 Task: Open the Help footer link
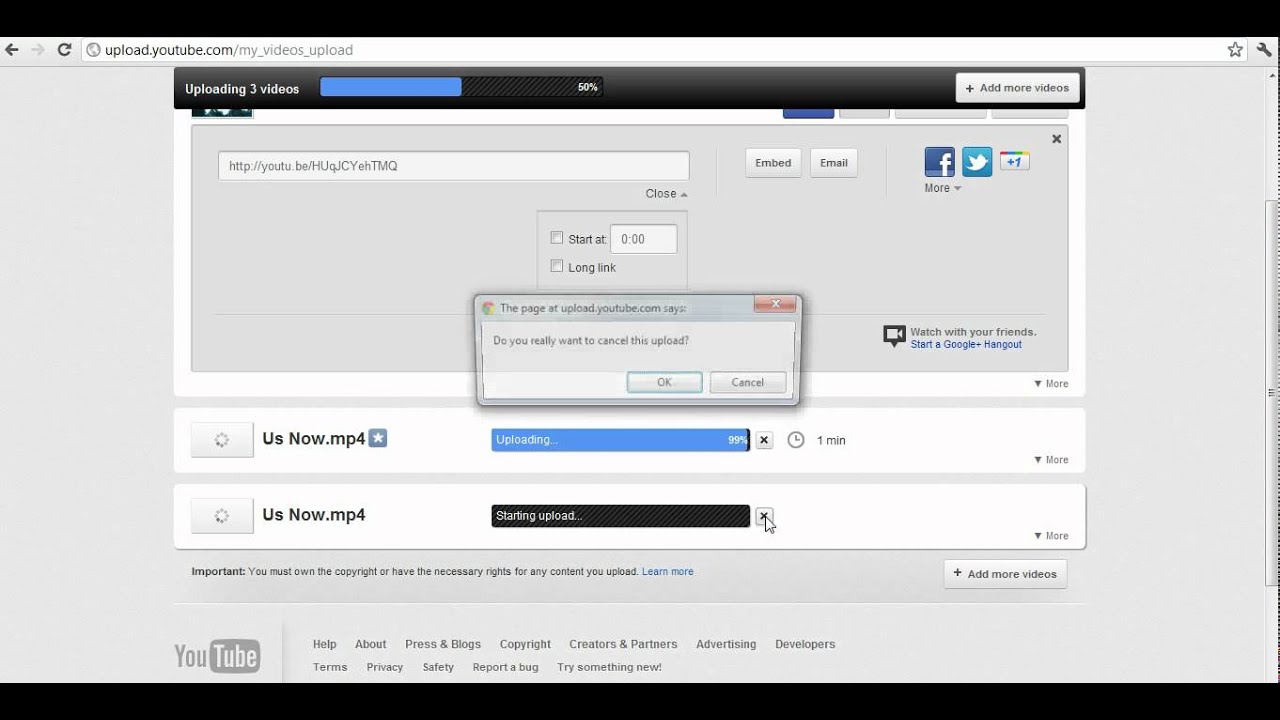point(325,644)
